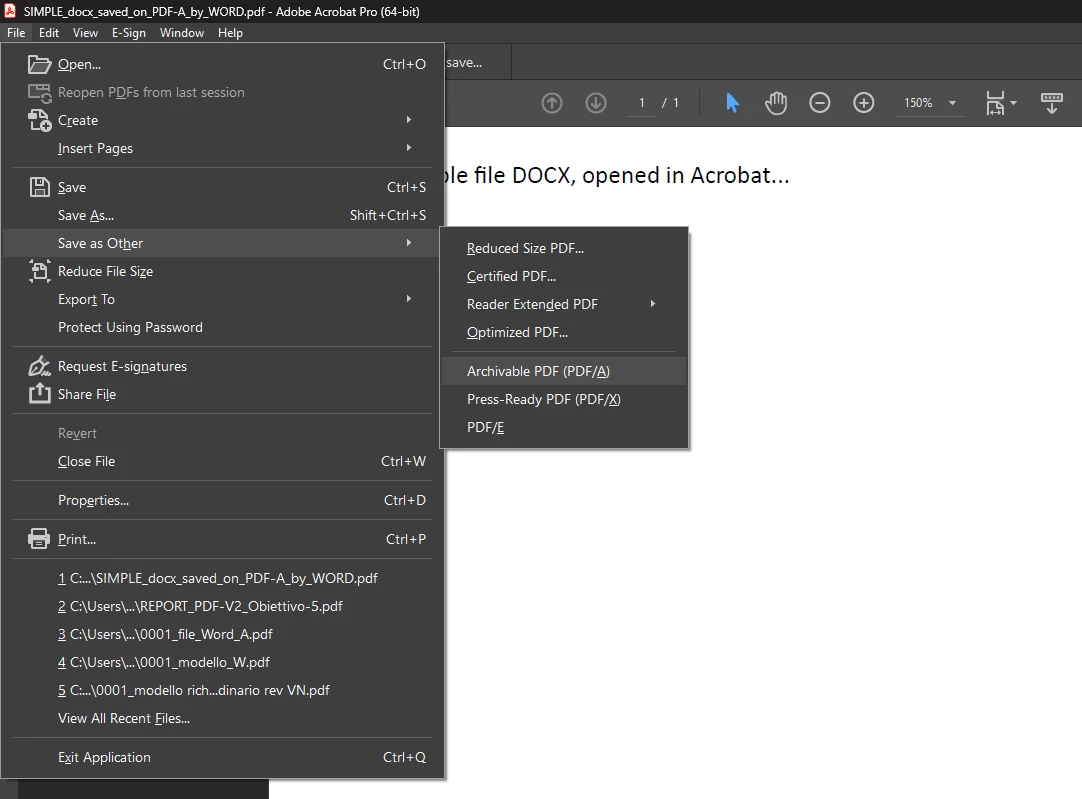Click the Create PDF icon
The image size is (1082, 799).
(39, 120)
